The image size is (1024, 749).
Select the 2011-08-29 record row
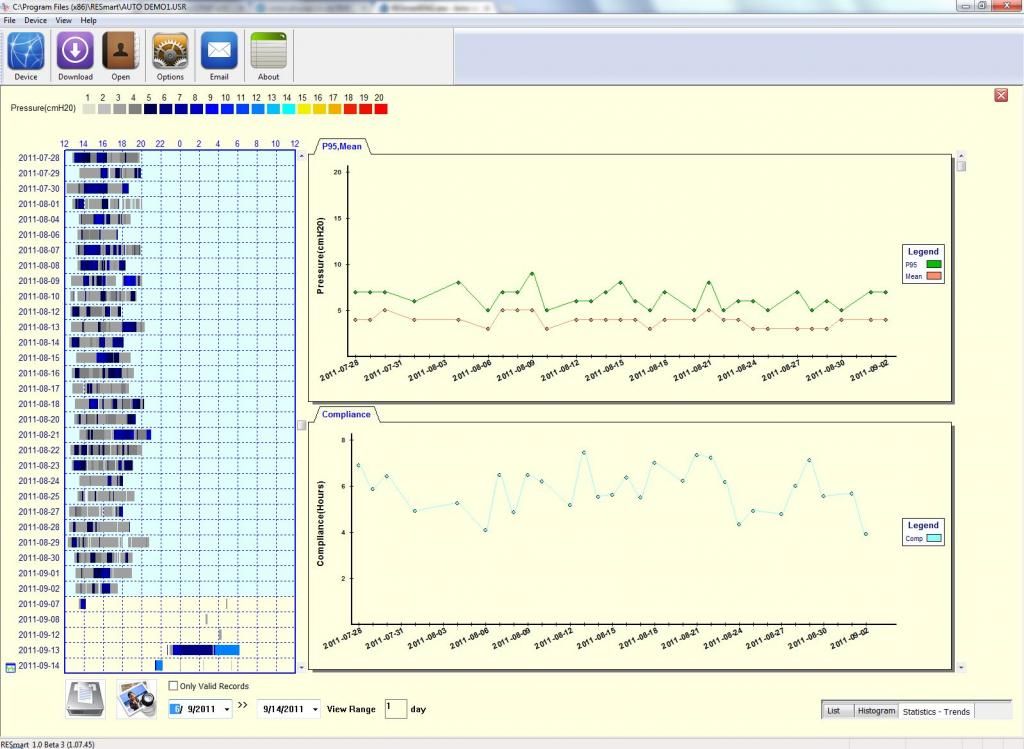coord(155,543)
